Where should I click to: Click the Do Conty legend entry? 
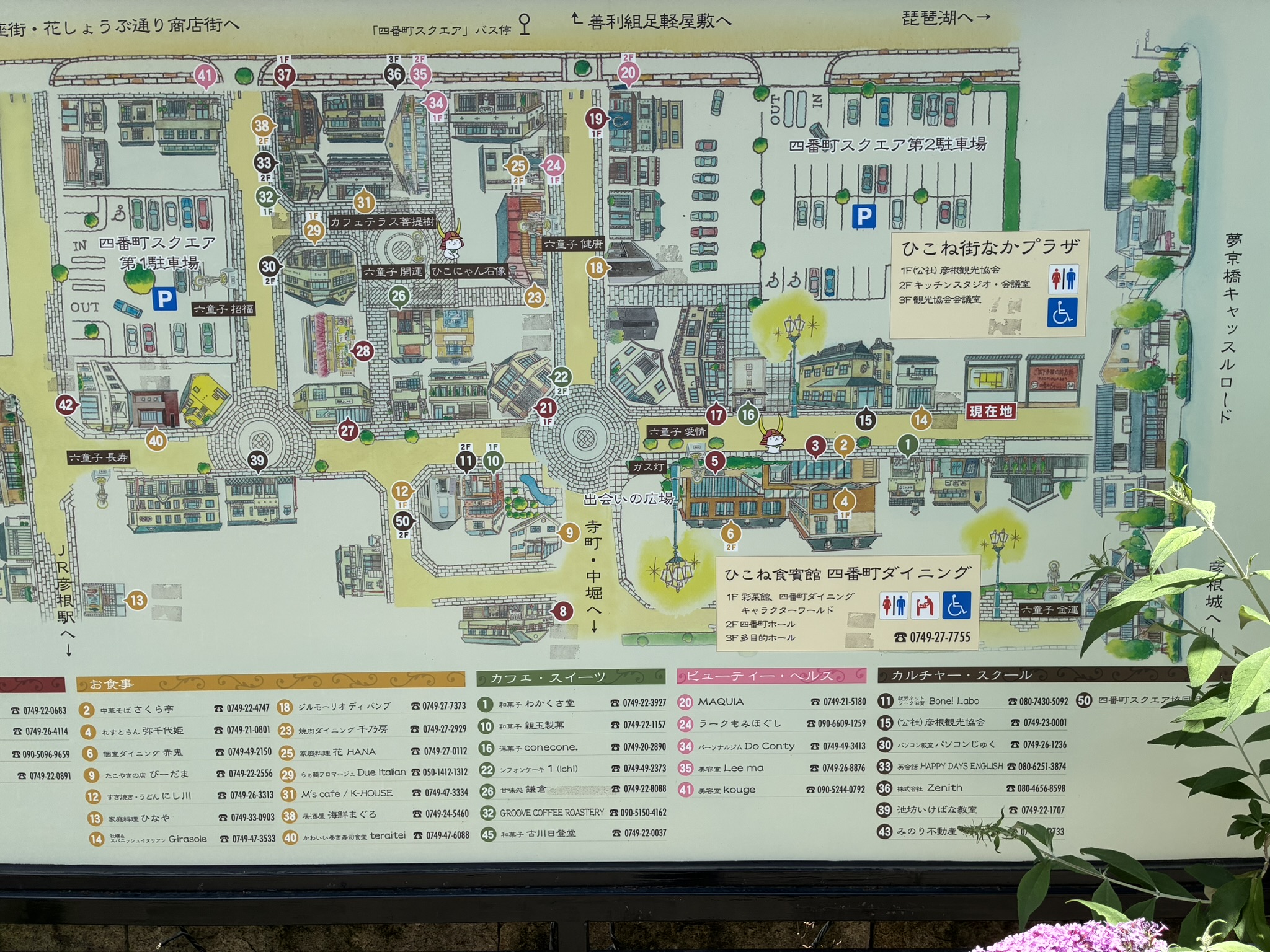coord(771,746)
